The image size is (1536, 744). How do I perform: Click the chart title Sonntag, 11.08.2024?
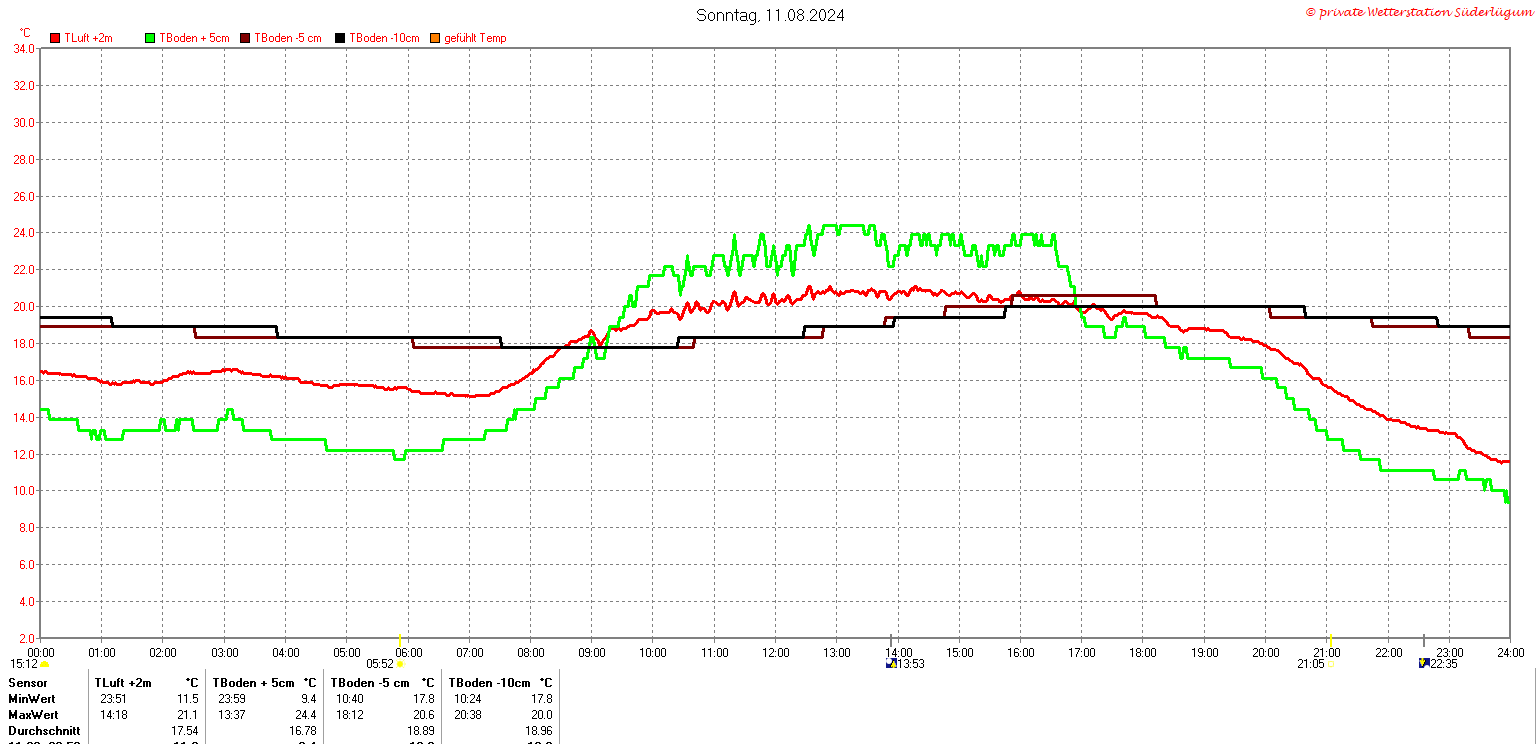pos(770,15)
